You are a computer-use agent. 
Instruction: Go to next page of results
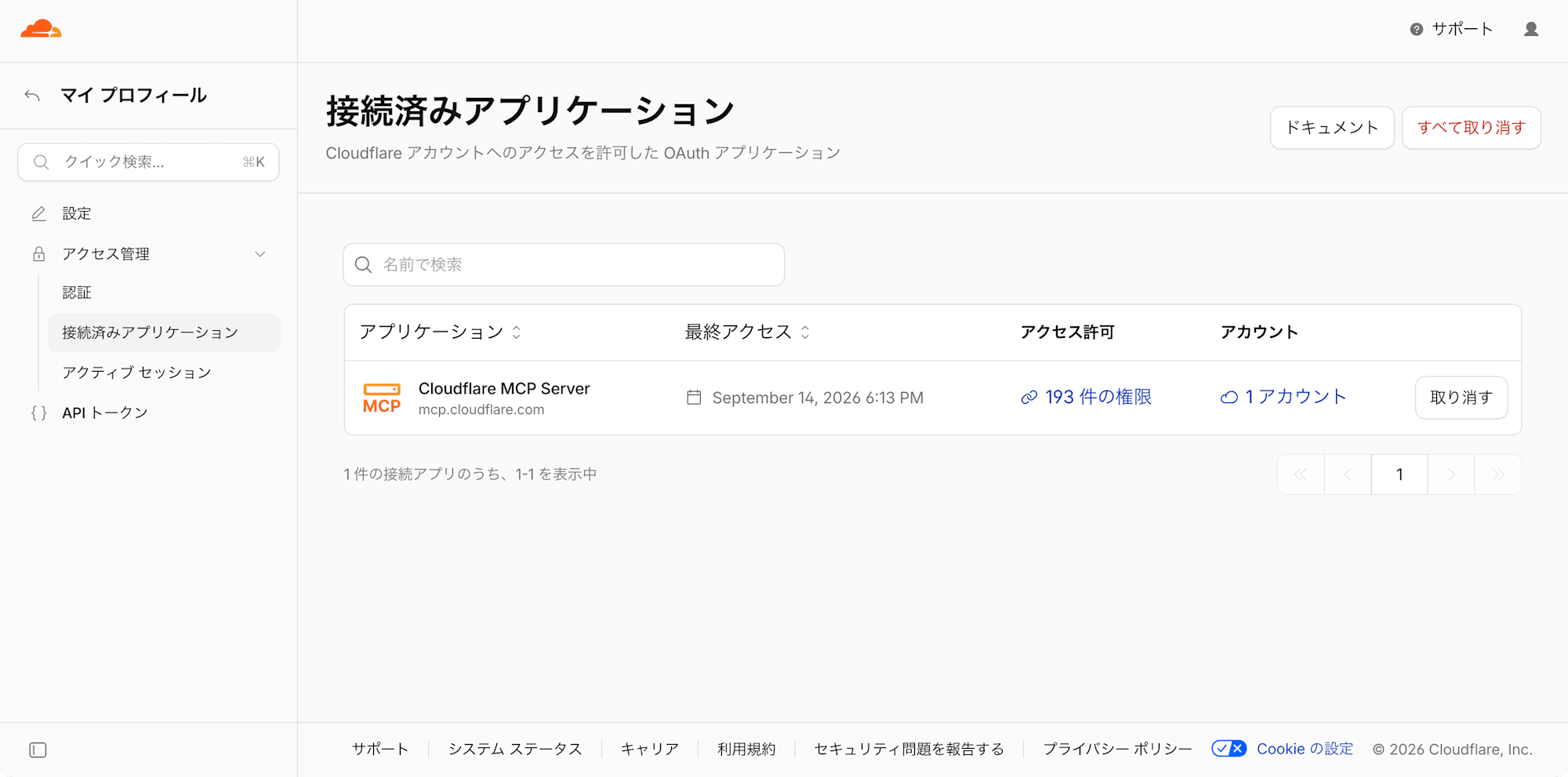pos(1451,474)
